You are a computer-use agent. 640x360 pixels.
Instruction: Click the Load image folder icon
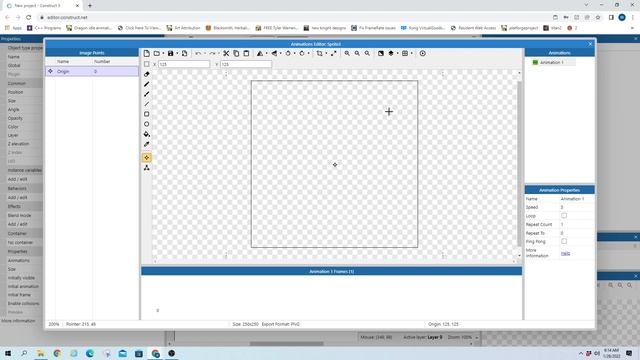point(157,53)
